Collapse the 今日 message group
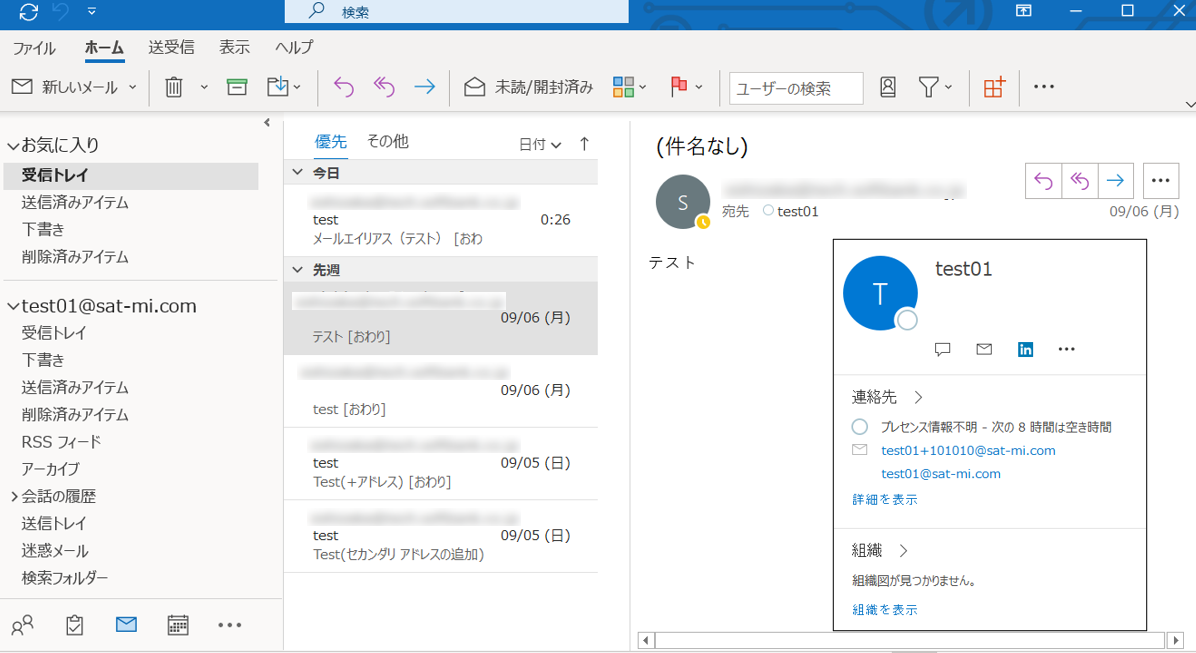 coord(297,173)
